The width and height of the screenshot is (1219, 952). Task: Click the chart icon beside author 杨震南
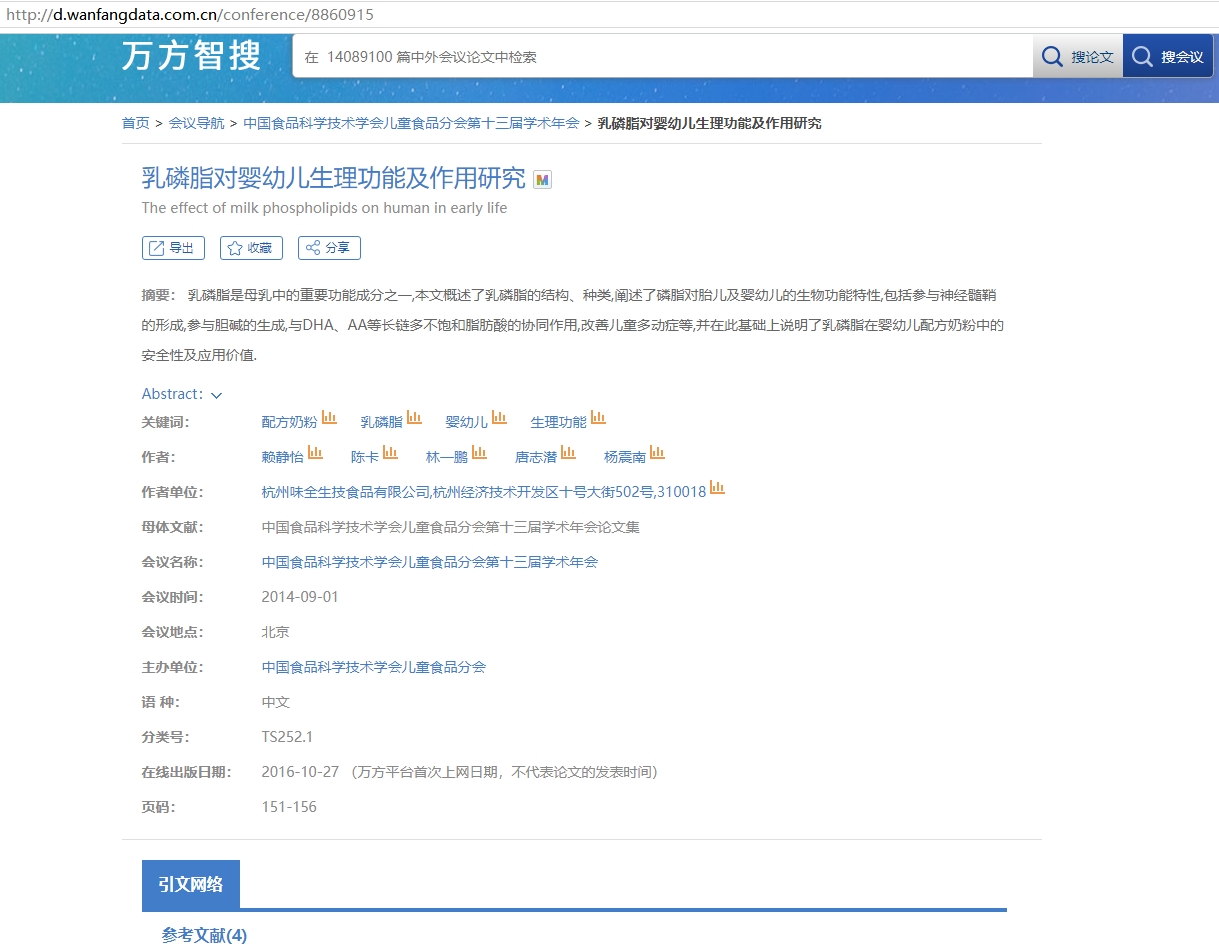click(658, 452)
